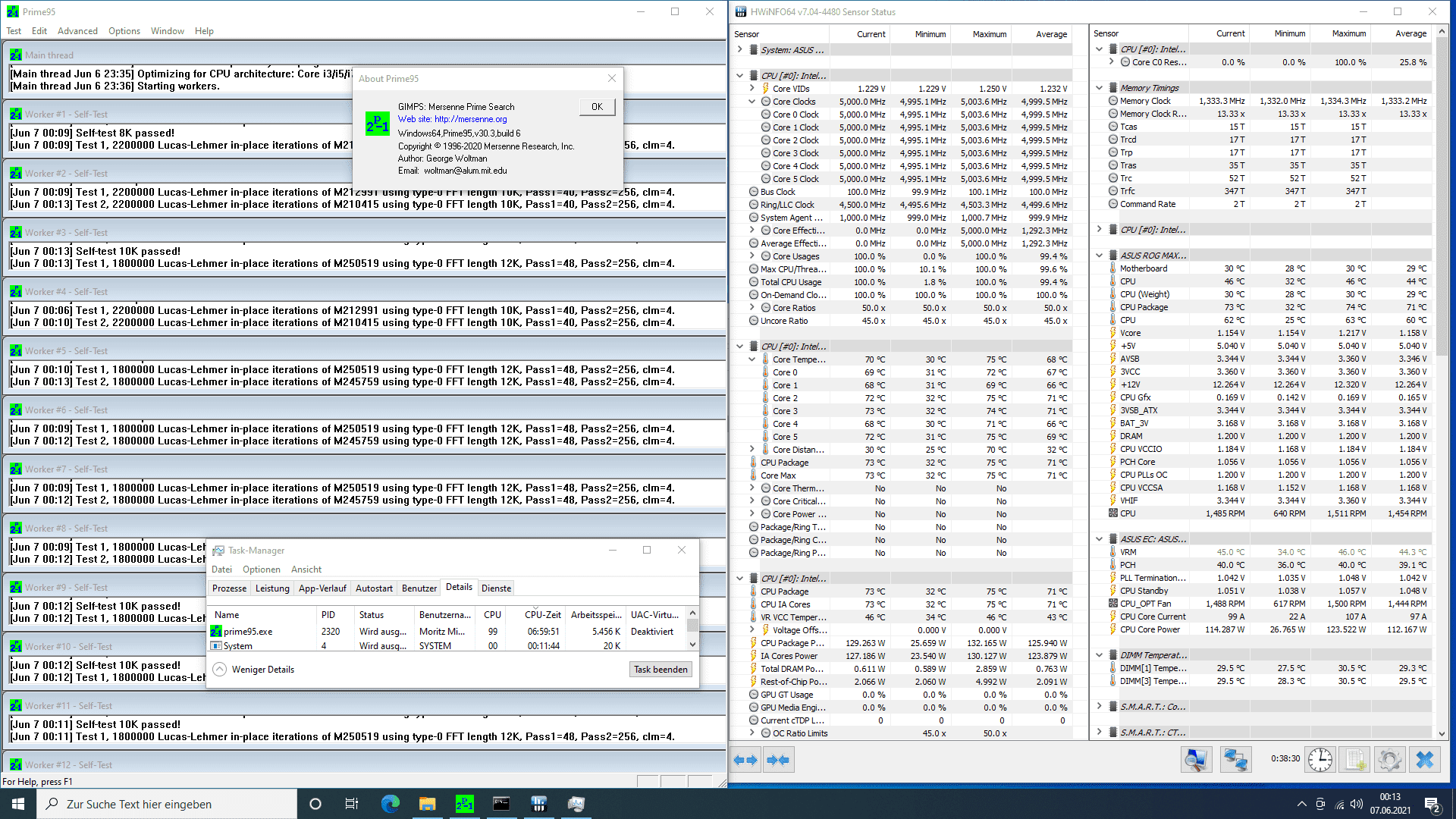Image resolution: width=1456 pixels, height=819 pixels.
Task: Open the notification center icon
Action: click(x=1432, y=804)
